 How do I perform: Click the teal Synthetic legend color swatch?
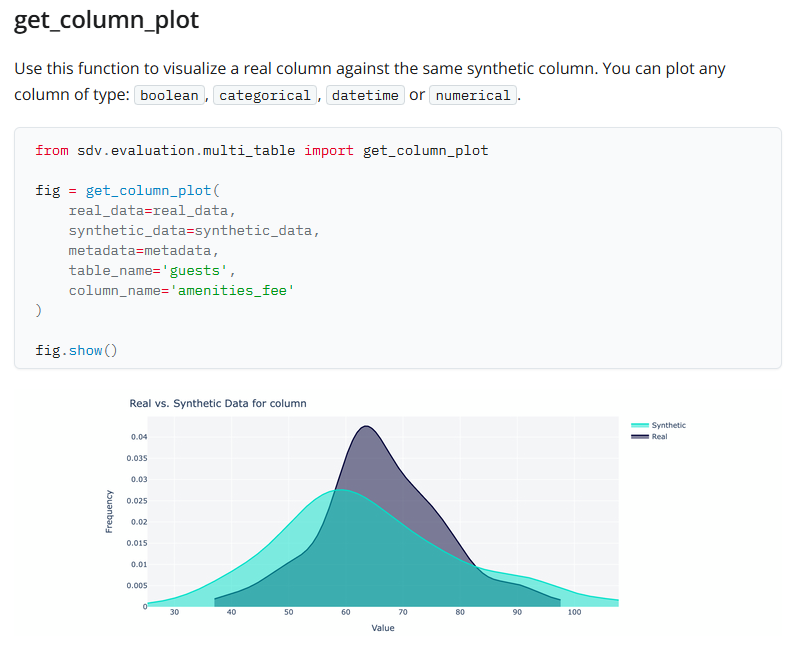click(640, 426)
